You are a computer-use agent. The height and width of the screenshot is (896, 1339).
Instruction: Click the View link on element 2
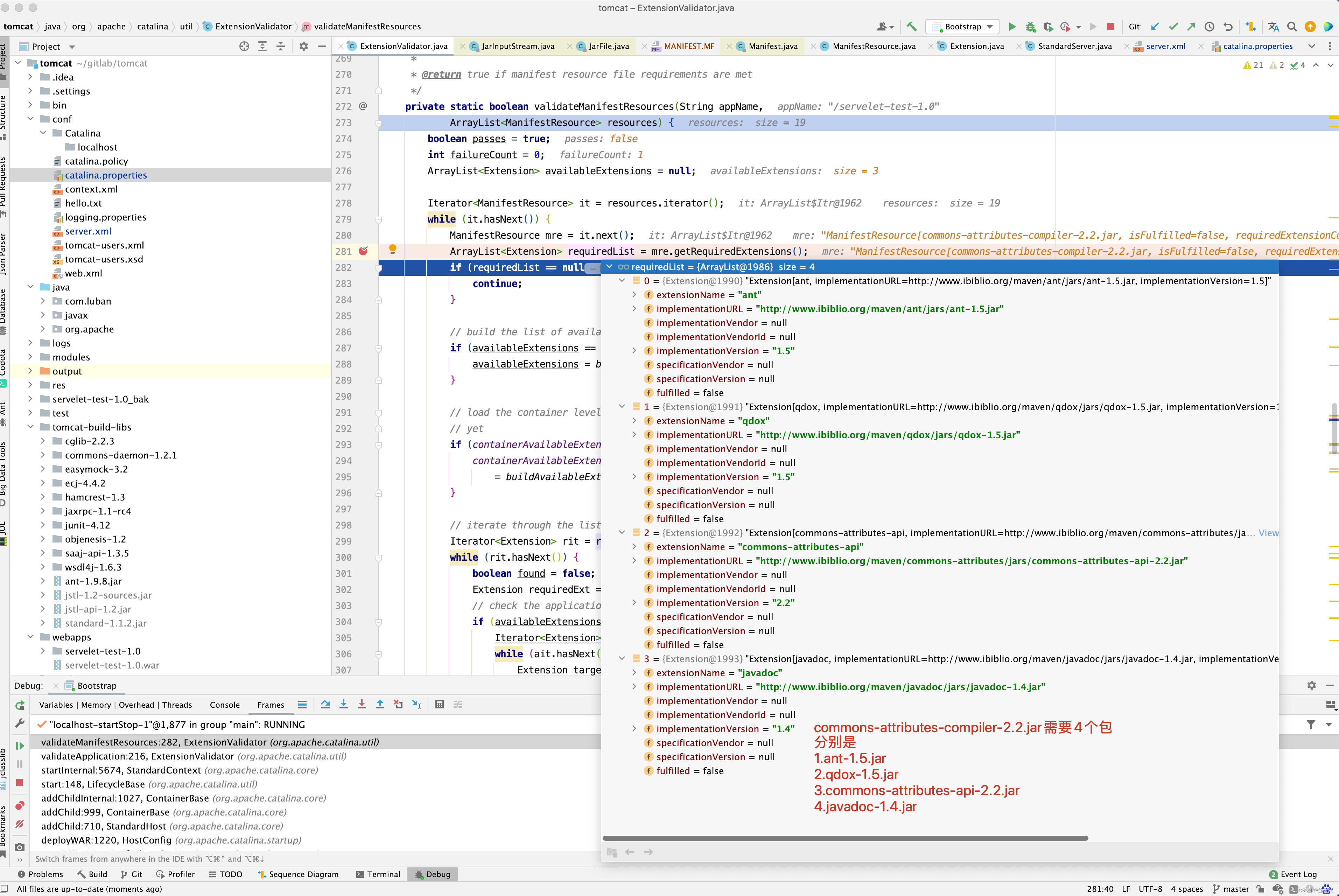pos(1268,533)
